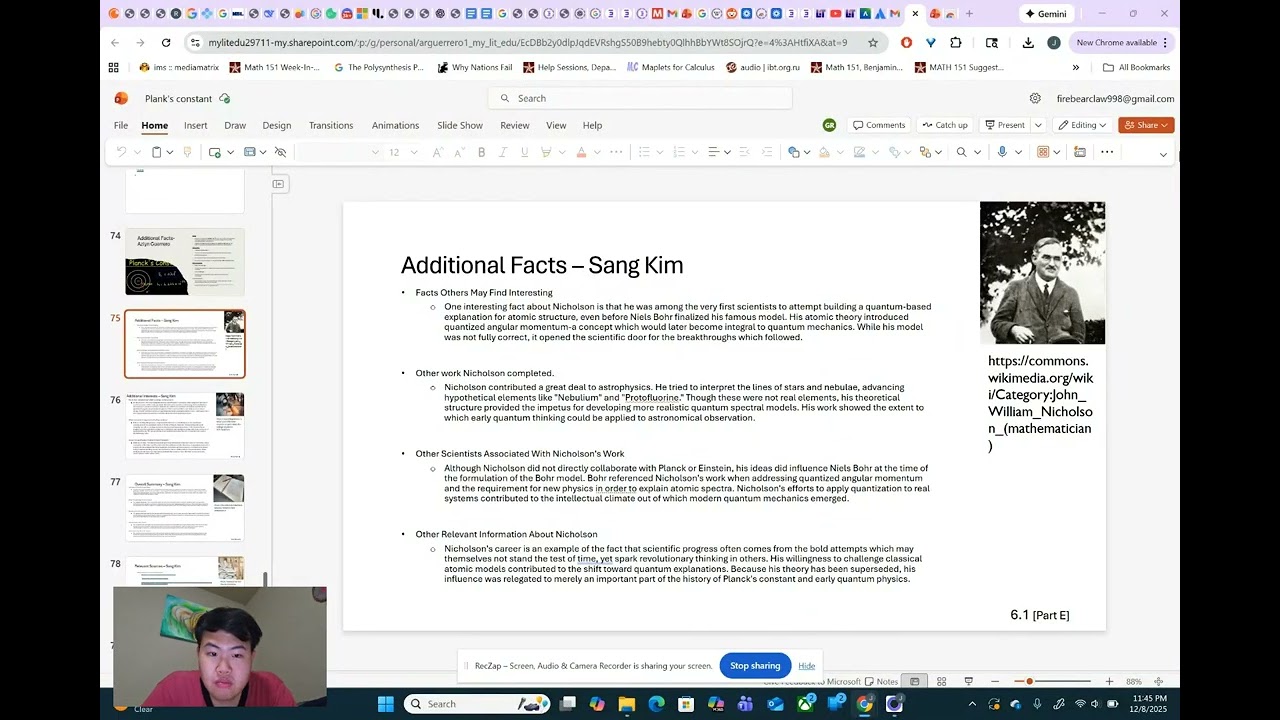Open the Slide Show tab
The height and width of the screenshot is (720, 1280).
tap(460, 125)
